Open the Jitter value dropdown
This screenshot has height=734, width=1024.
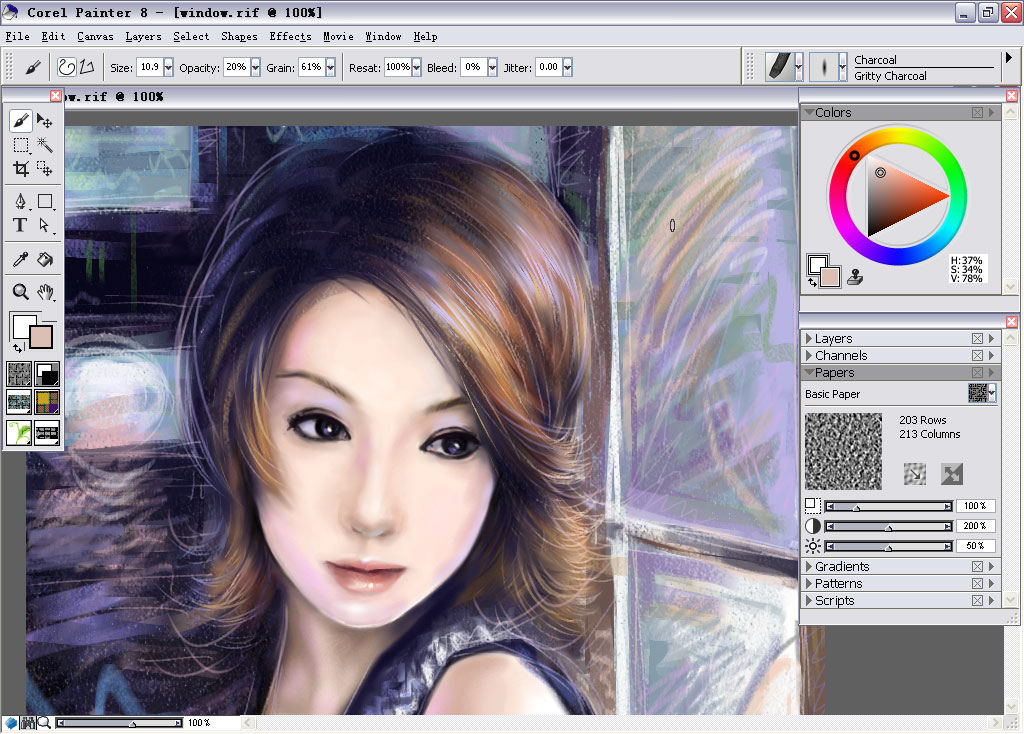pos(568,67)
